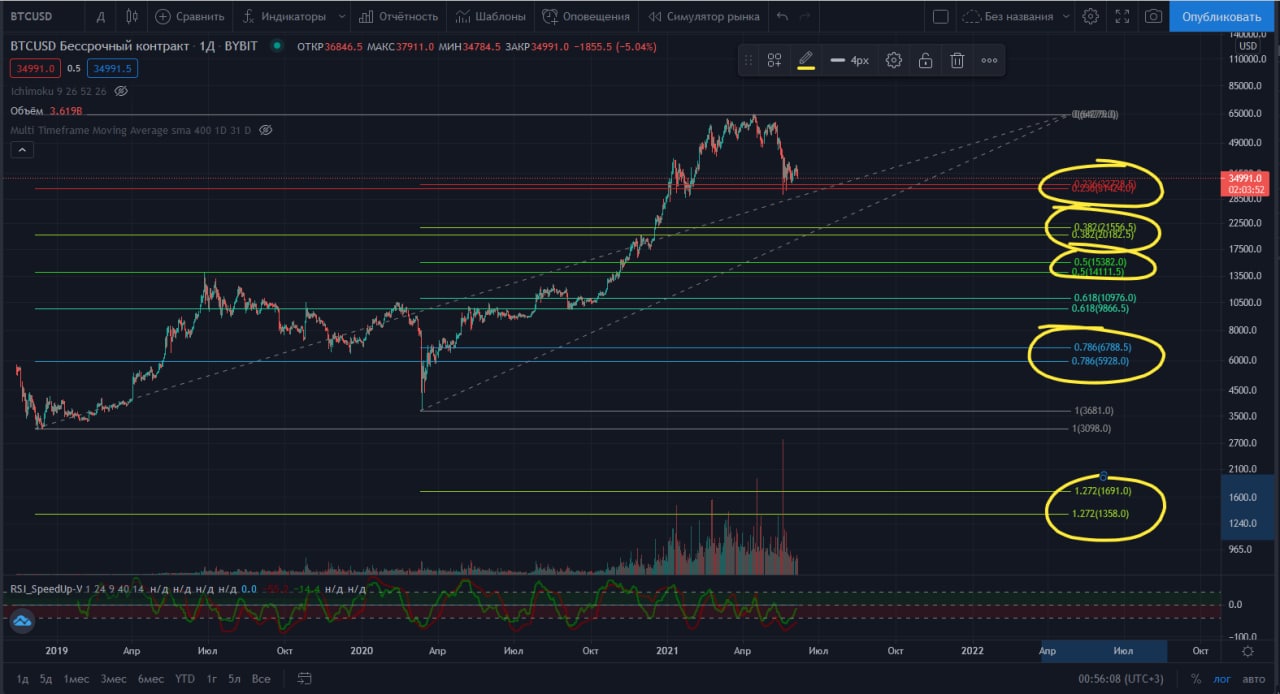Set range to 5л
Viewport: 1280px width, 694px height.
click(x=234, y=679)
